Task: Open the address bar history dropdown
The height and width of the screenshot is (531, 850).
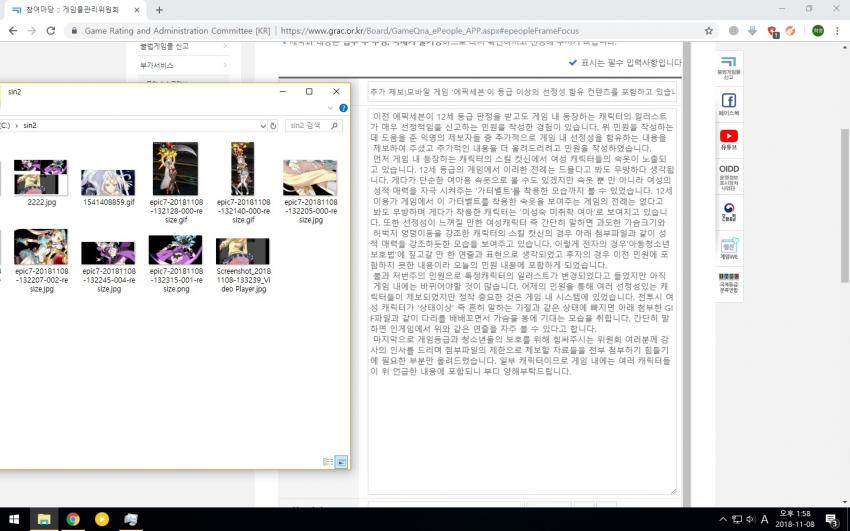Action: coord(263,126)
